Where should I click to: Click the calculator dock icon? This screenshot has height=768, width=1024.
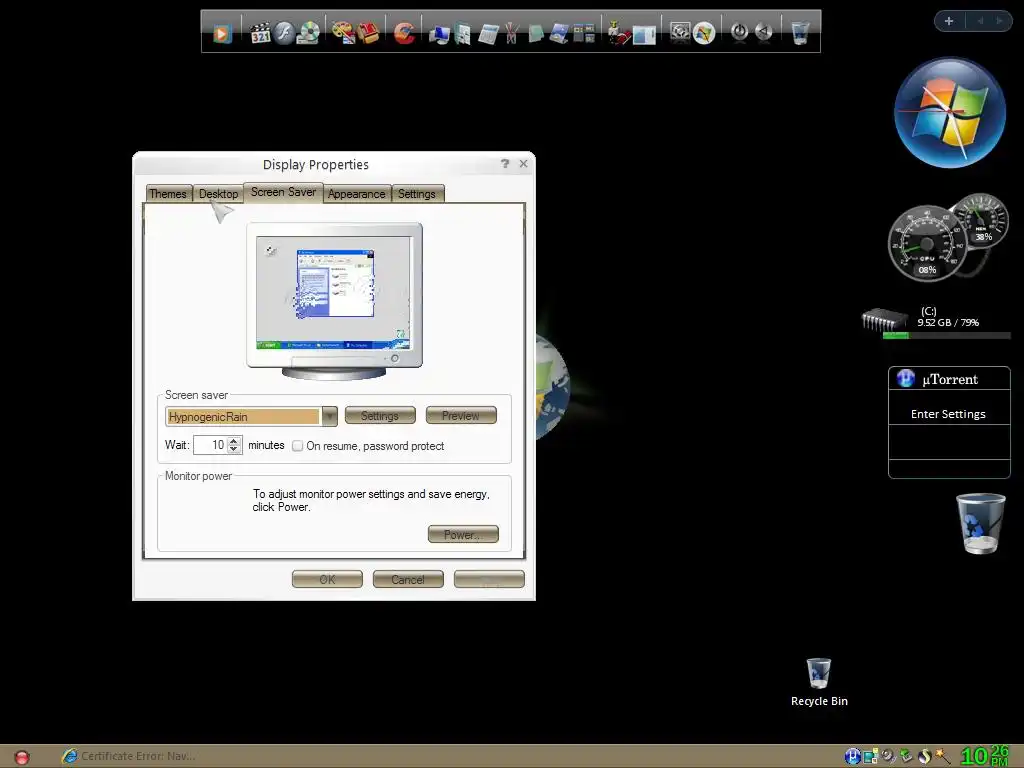pos(488,33)
